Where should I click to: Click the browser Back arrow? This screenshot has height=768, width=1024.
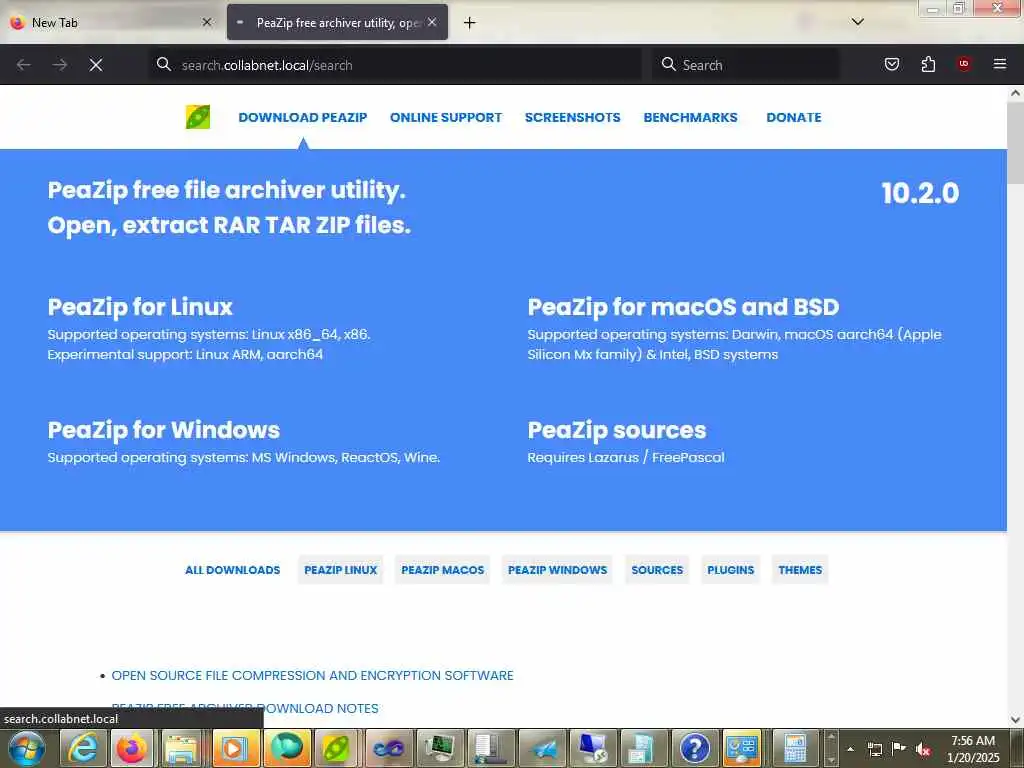tap(24, 65)
